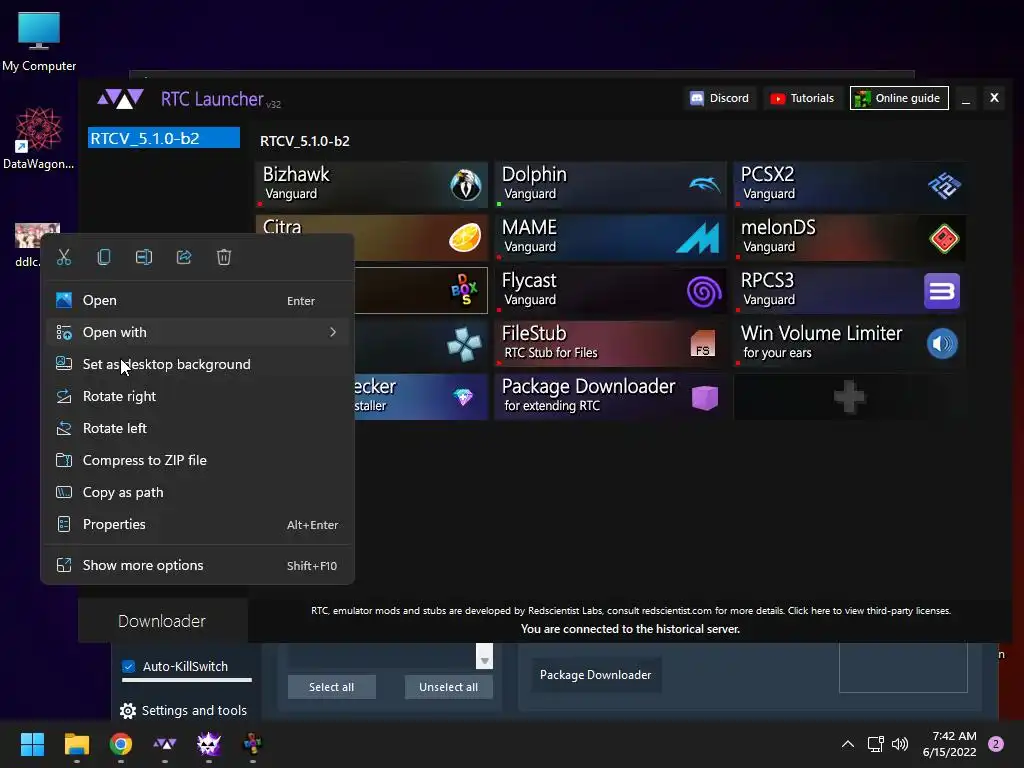Image resolution: width=1024 pixels, height=768 pixels.
Task: Click the list scroll-down arrow in background window
Action: point(485,661)
